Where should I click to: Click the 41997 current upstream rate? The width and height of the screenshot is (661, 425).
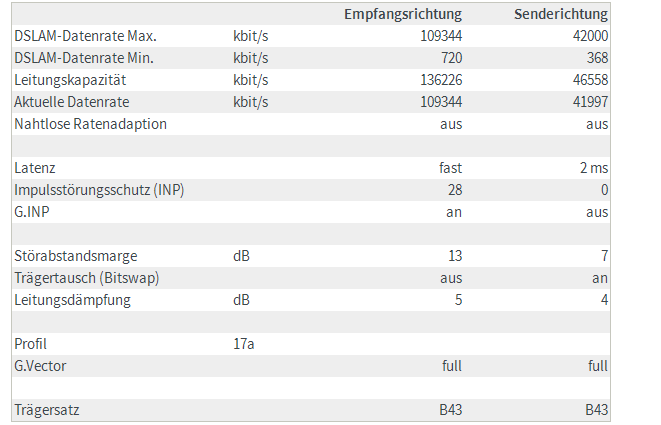590,102
